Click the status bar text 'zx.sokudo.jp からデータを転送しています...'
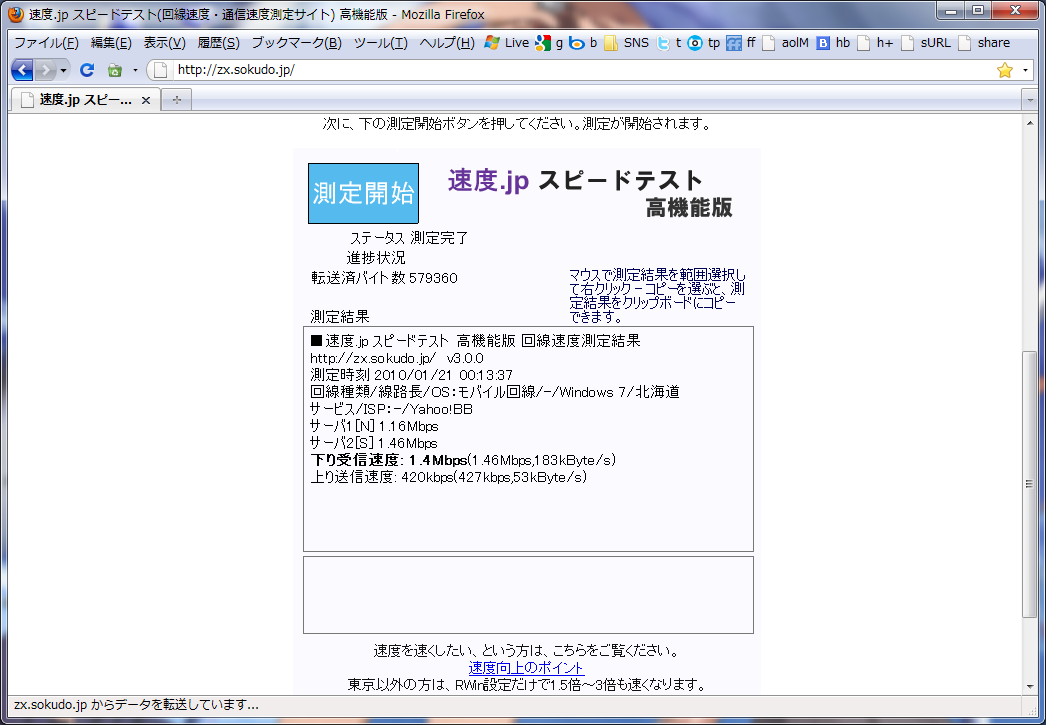1046x725 pixels. [136, 705]
